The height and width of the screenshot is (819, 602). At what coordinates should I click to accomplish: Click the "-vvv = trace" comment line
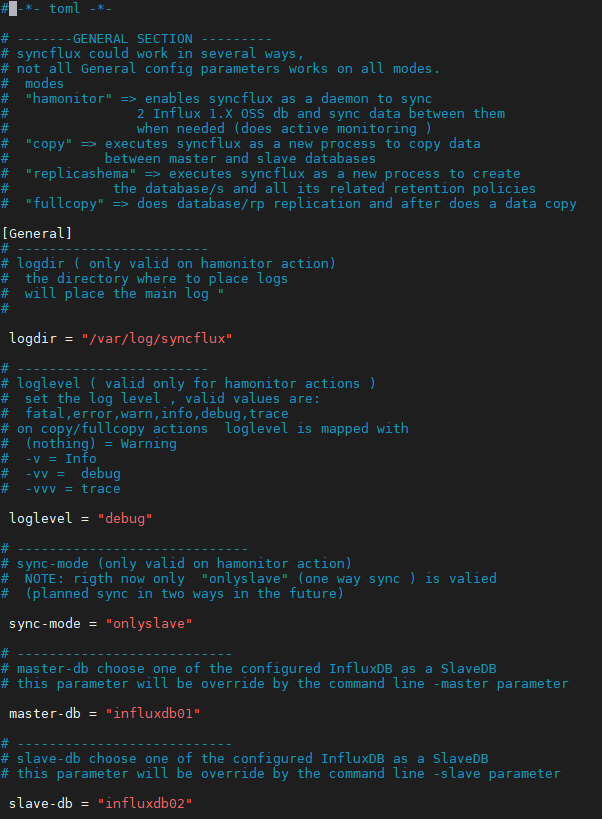pos(73,488)
